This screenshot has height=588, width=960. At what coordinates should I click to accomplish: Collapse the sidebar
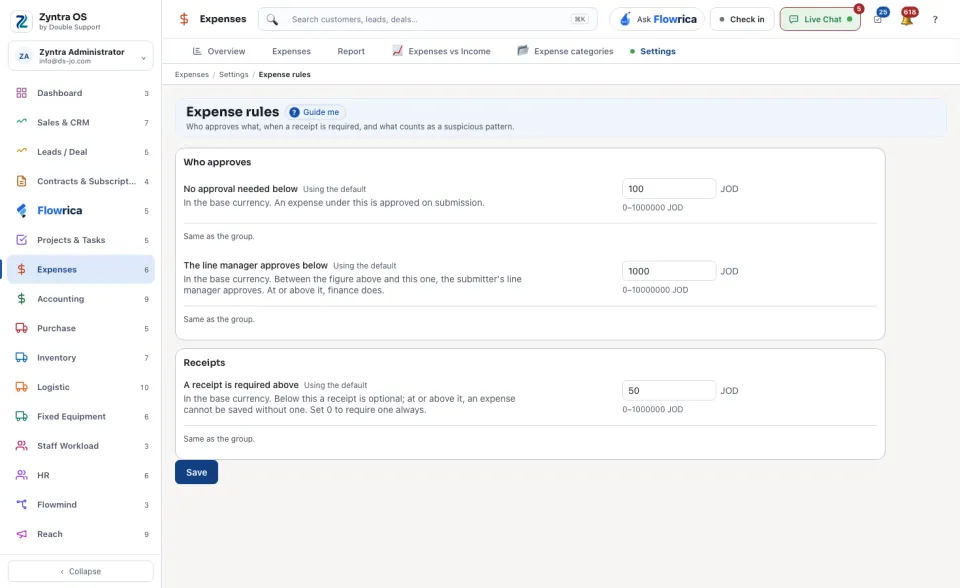point(81,571)
